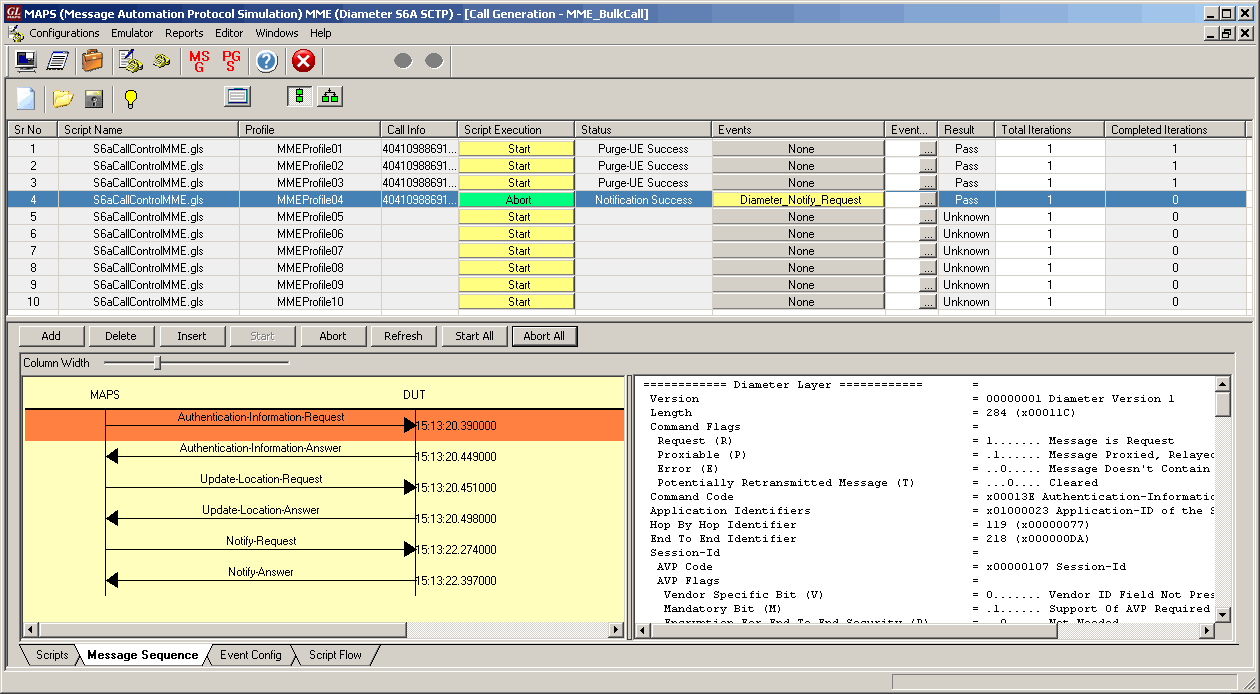The image size is (1260, 694).
Task: Open the MSG message editor icon
Action: [x=199, y=61]
